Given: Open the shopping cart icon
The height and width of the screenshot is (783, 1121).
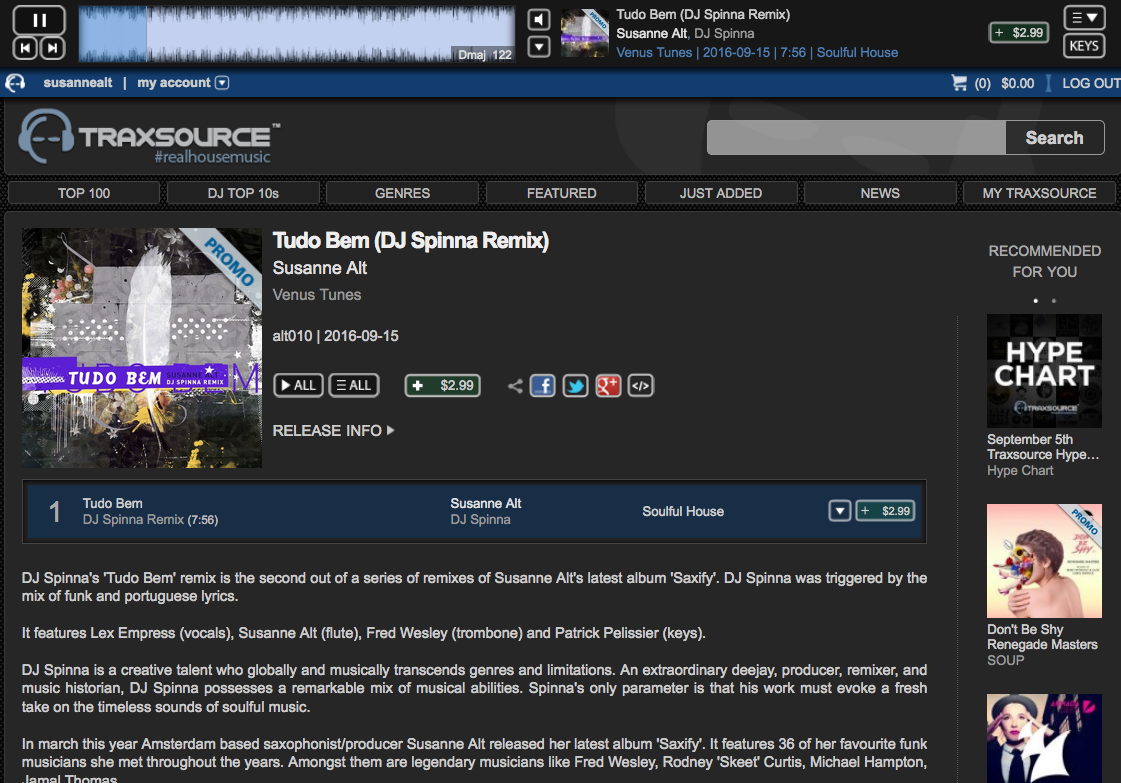Looking at the screenshot, I should [x=959, y=83].
